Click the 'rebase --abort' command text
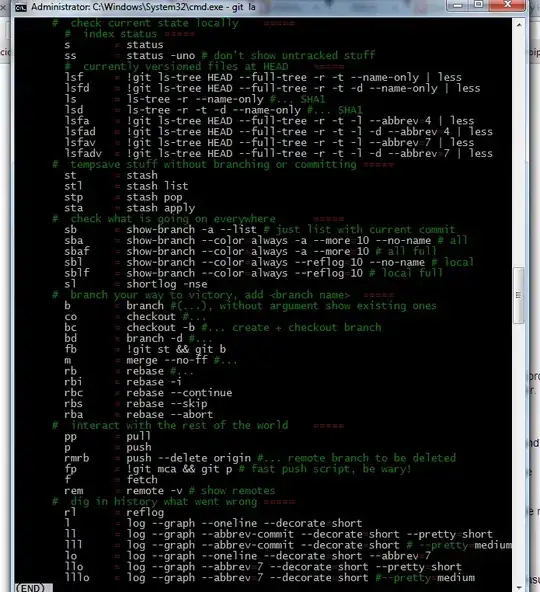The width and height of the screenshot is (540, 592). [x=170, y=415]
